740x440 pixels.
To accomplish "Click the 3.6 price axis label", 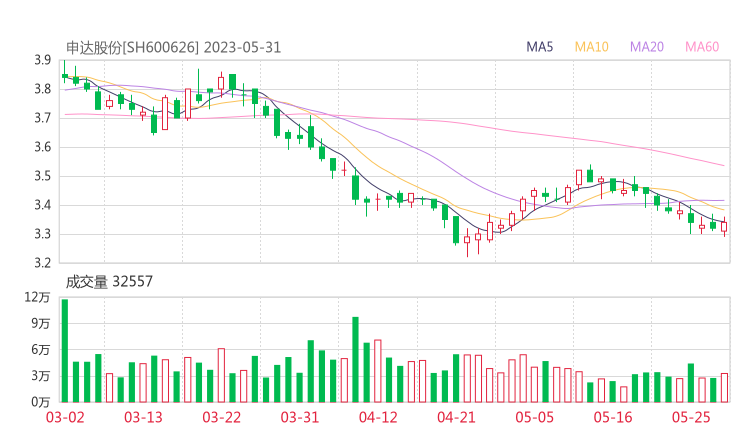I will pos(42,147).
